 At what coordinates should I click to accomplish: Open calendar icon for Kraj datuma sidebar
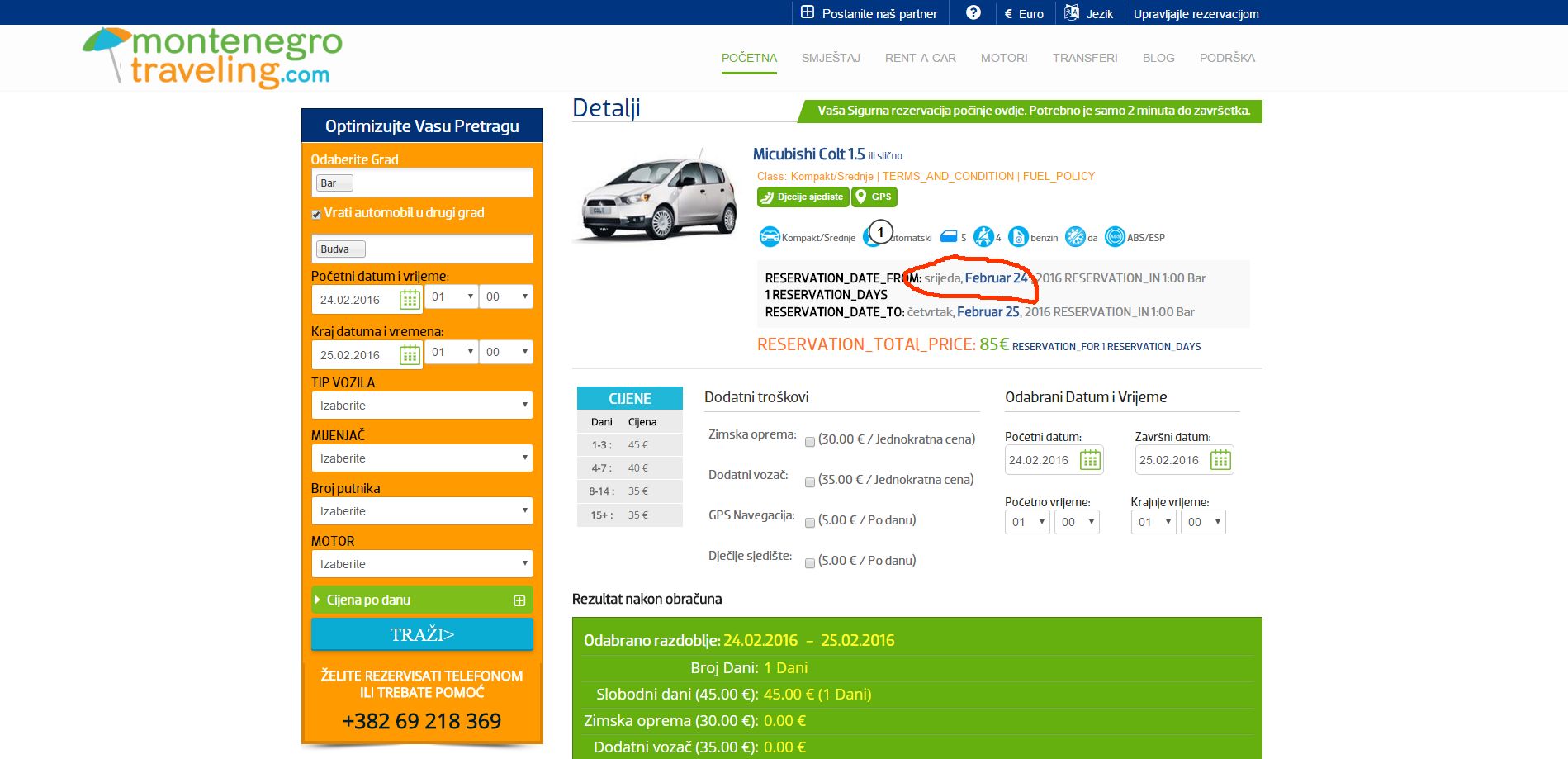[x=410, y=354]
